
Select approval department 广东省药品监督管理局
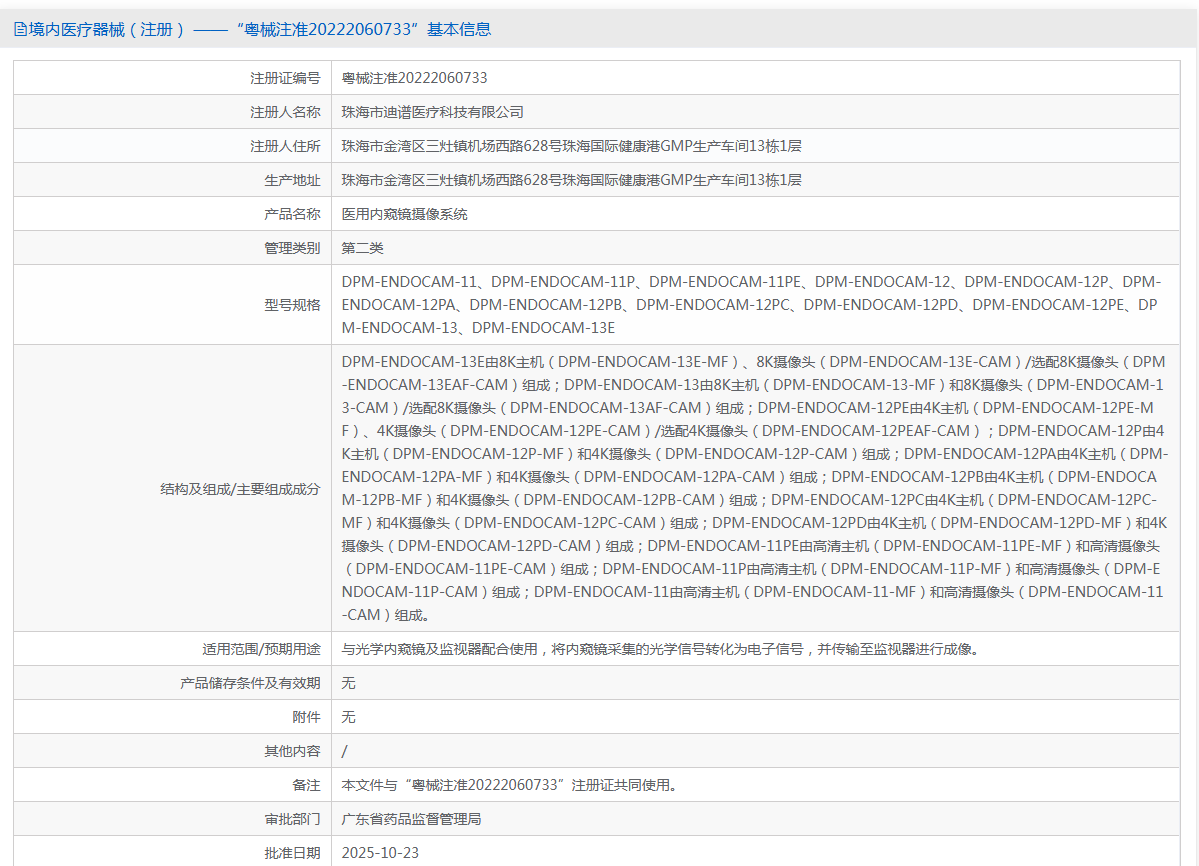[x=411, y=819]
